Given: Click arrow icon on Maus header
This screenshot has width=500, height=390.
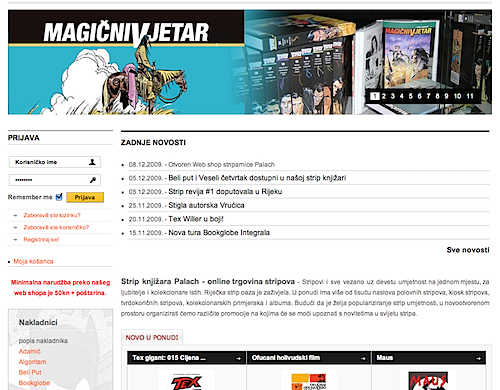Looking at the screenshot, I should click(x=479, y=358).
